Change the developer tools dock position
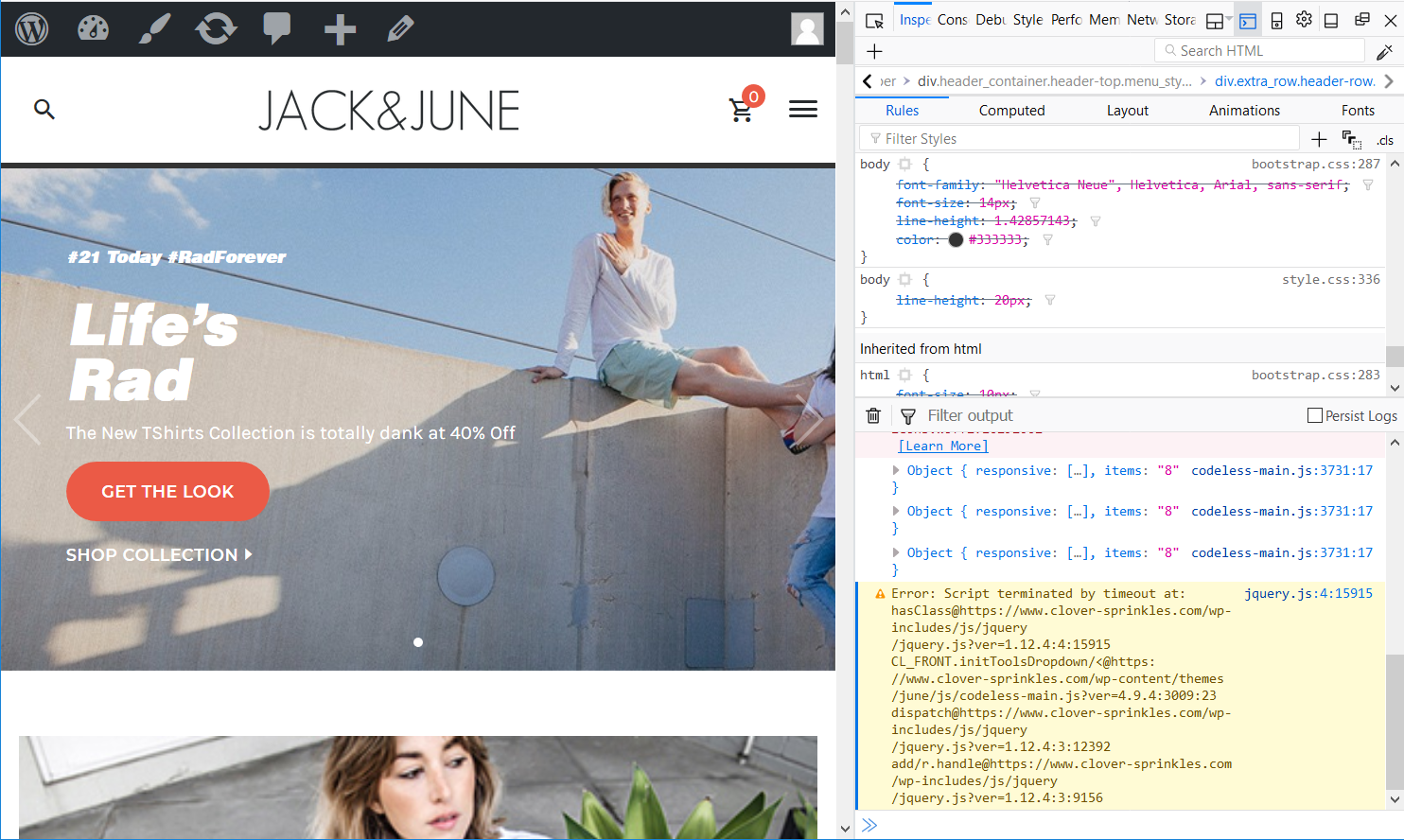This screenshot has height=840, width=1404. point(1331,20)
